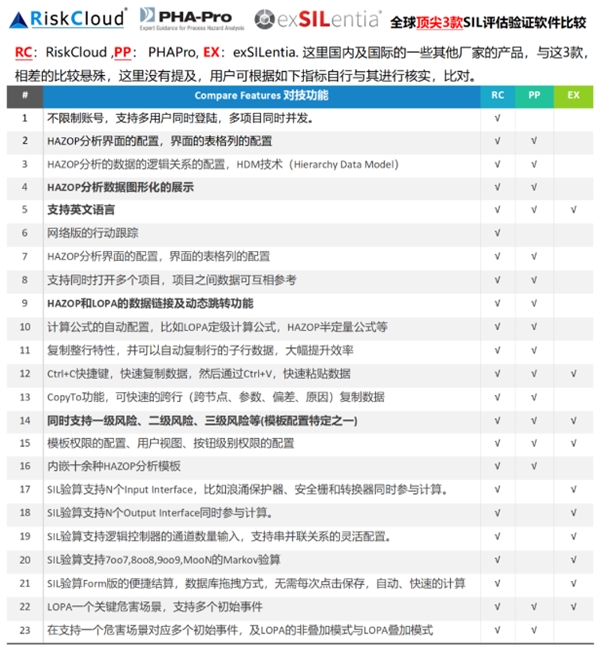Select the row 5 English language support text
This screenshot has height=657, width=600.
click(x=81, y=210)
